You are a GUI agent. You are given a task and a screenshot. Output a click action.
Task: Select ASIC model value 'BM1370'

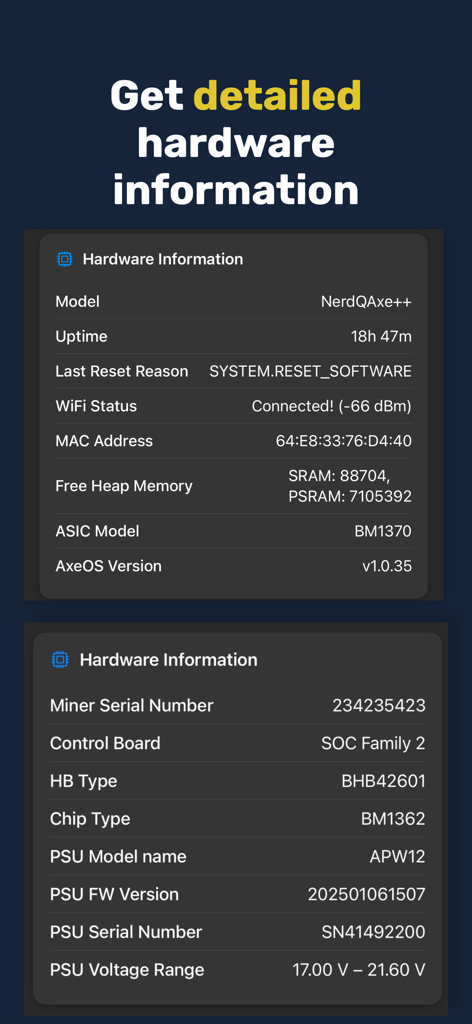(383, 531)
